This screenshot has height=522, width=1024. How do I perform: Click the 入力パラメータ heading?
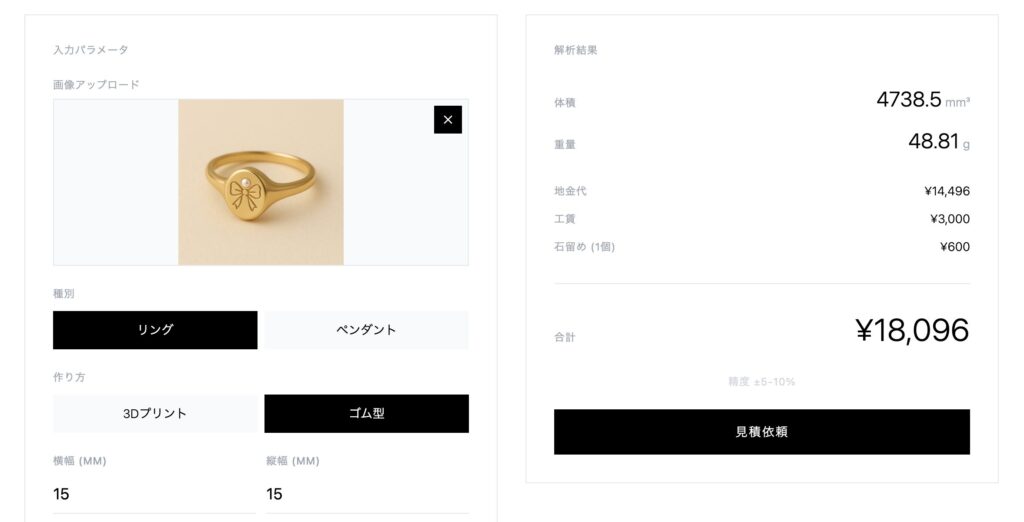coord(91,50)
